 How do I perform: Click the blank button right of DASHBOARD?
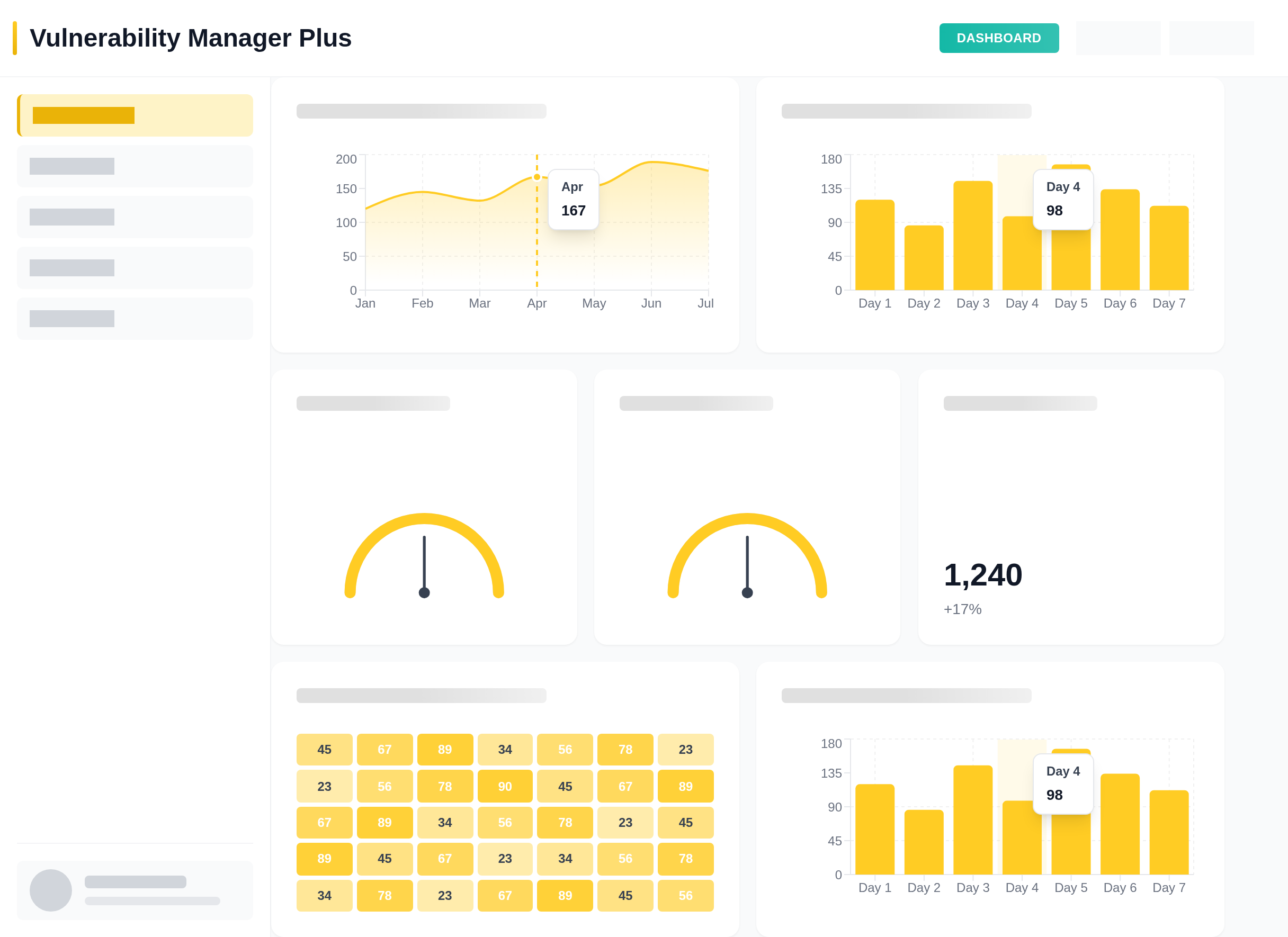pos(1117,38)
